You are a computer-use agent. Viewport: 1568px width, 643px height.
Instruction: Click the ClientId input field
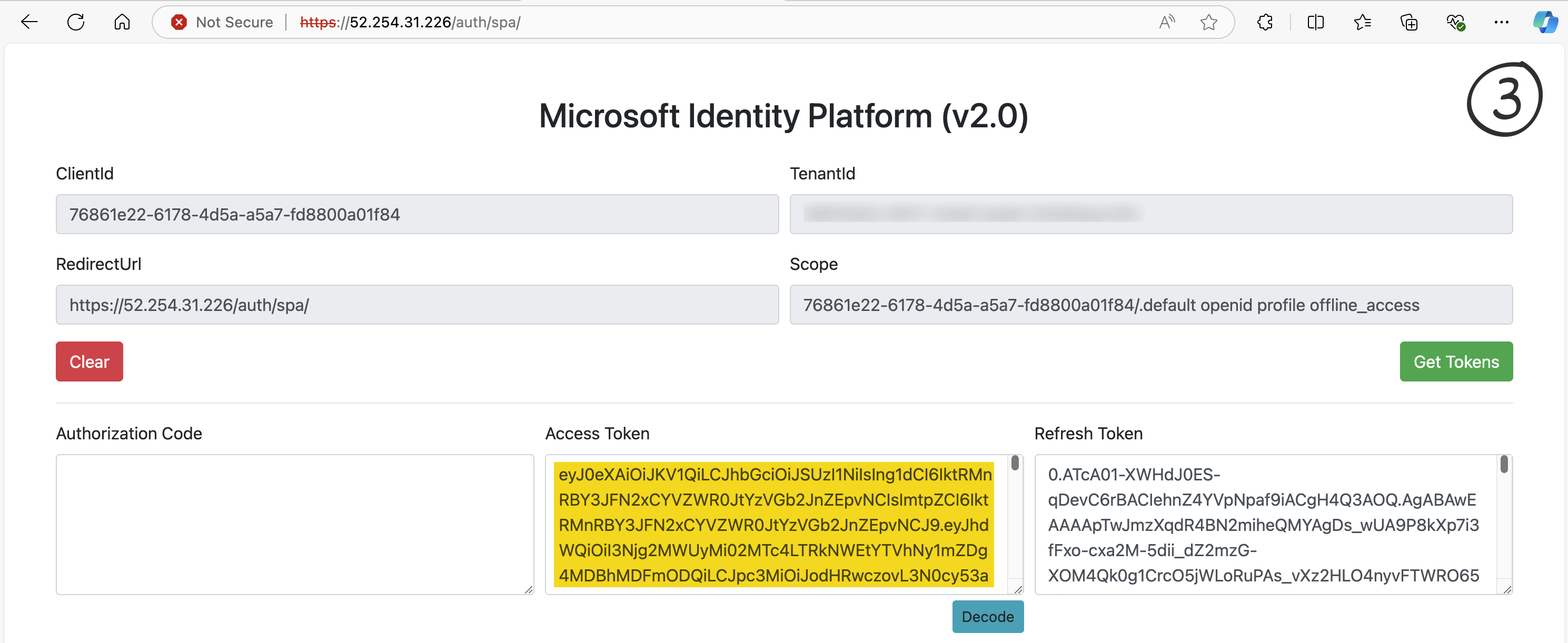pos(417,214)
